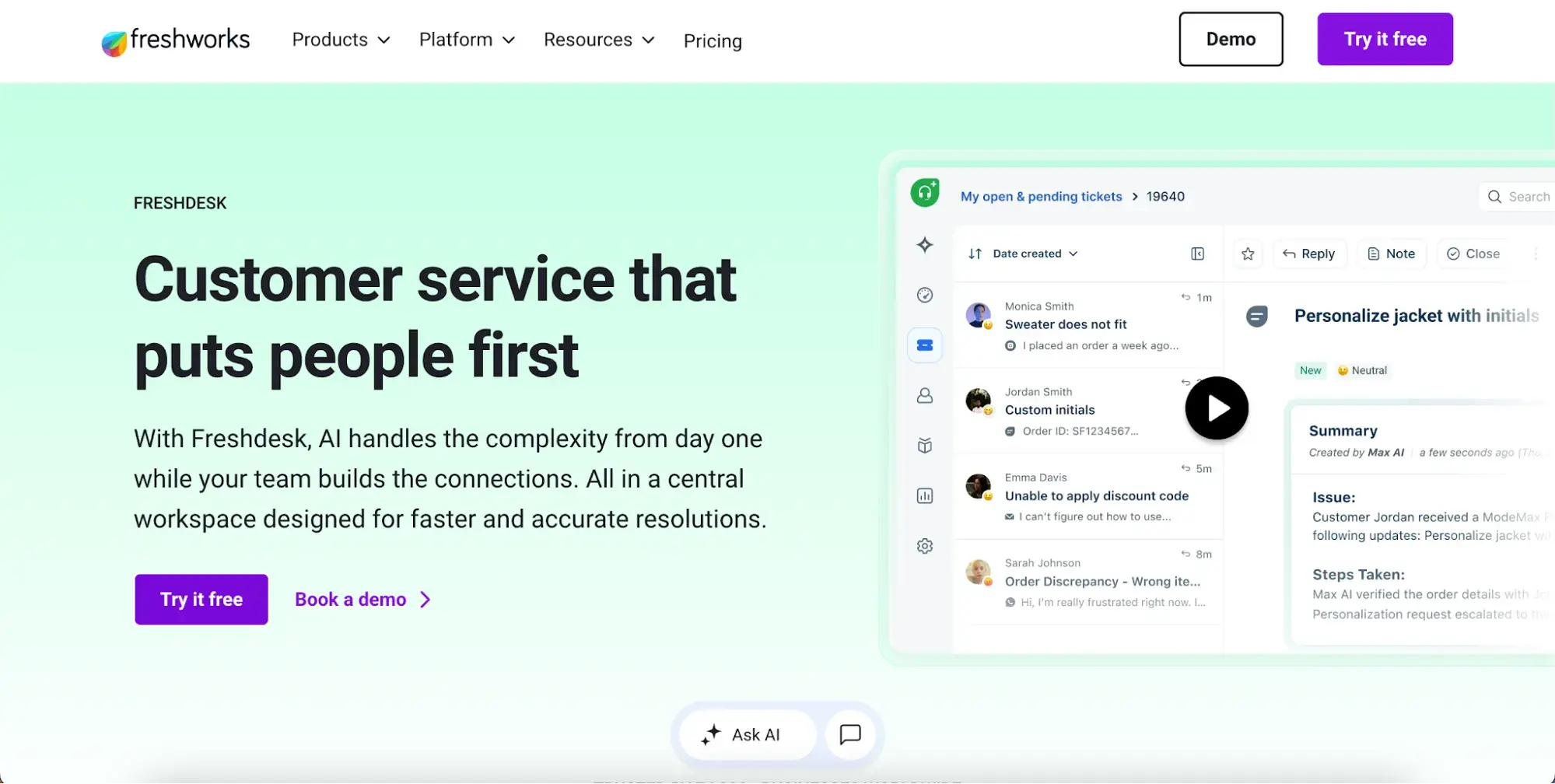Select the tickets icon in sidebar
Image resolution: width=1555 pixels, height=784 pixels.
925,345
